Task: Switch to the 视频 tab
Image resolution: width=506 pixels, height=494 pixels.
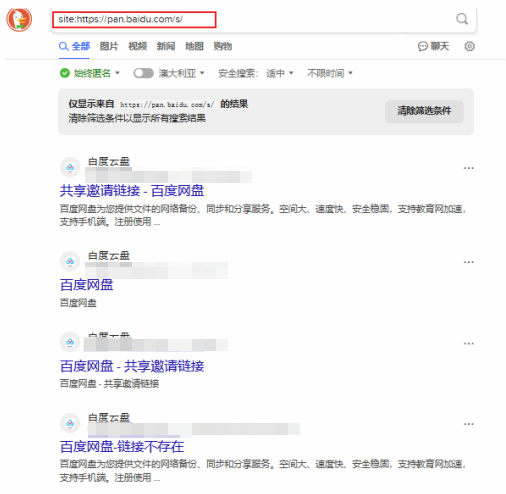Action: (x=138, y=46)
